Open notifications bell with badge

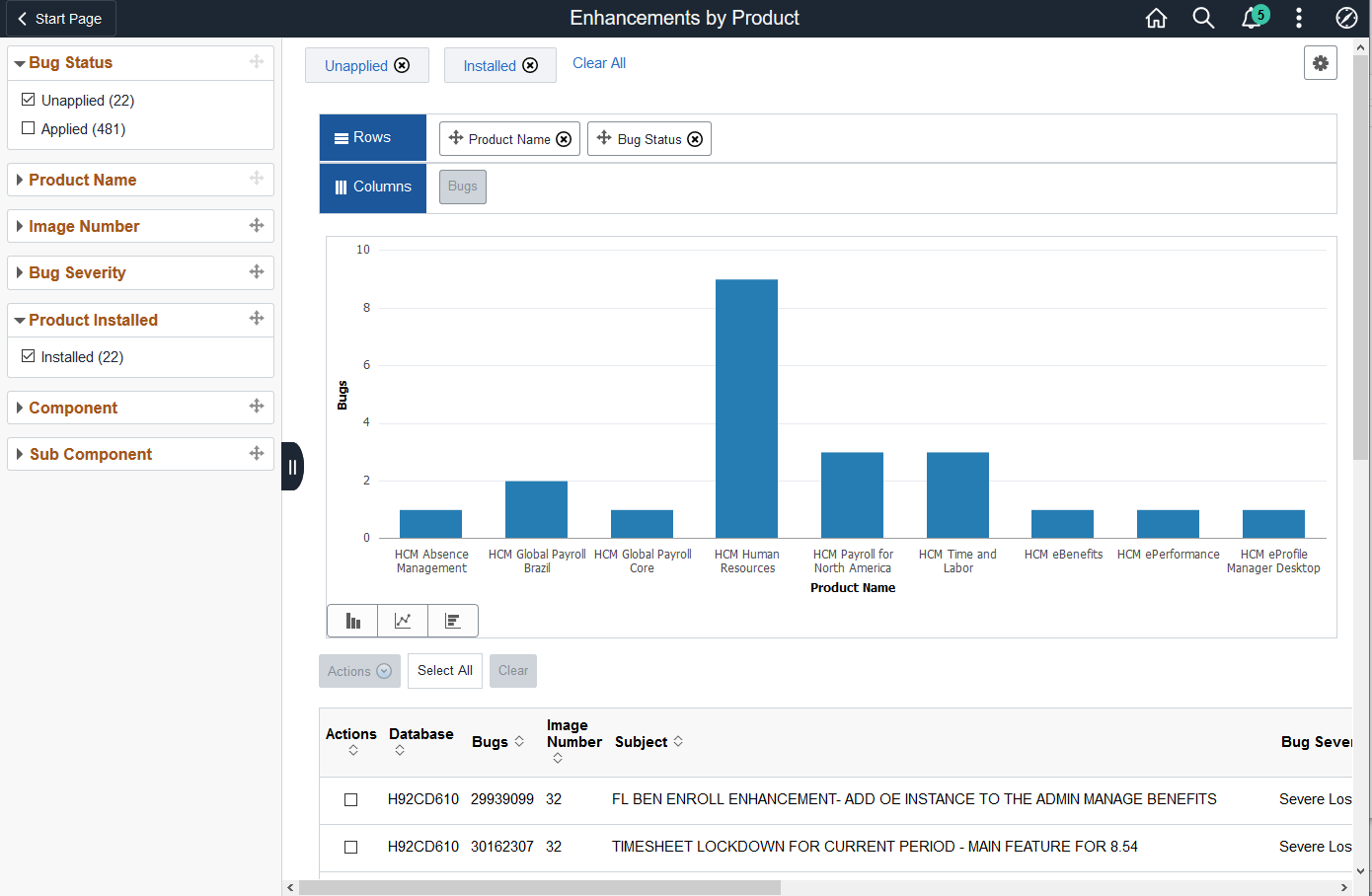click(1254, 18)
